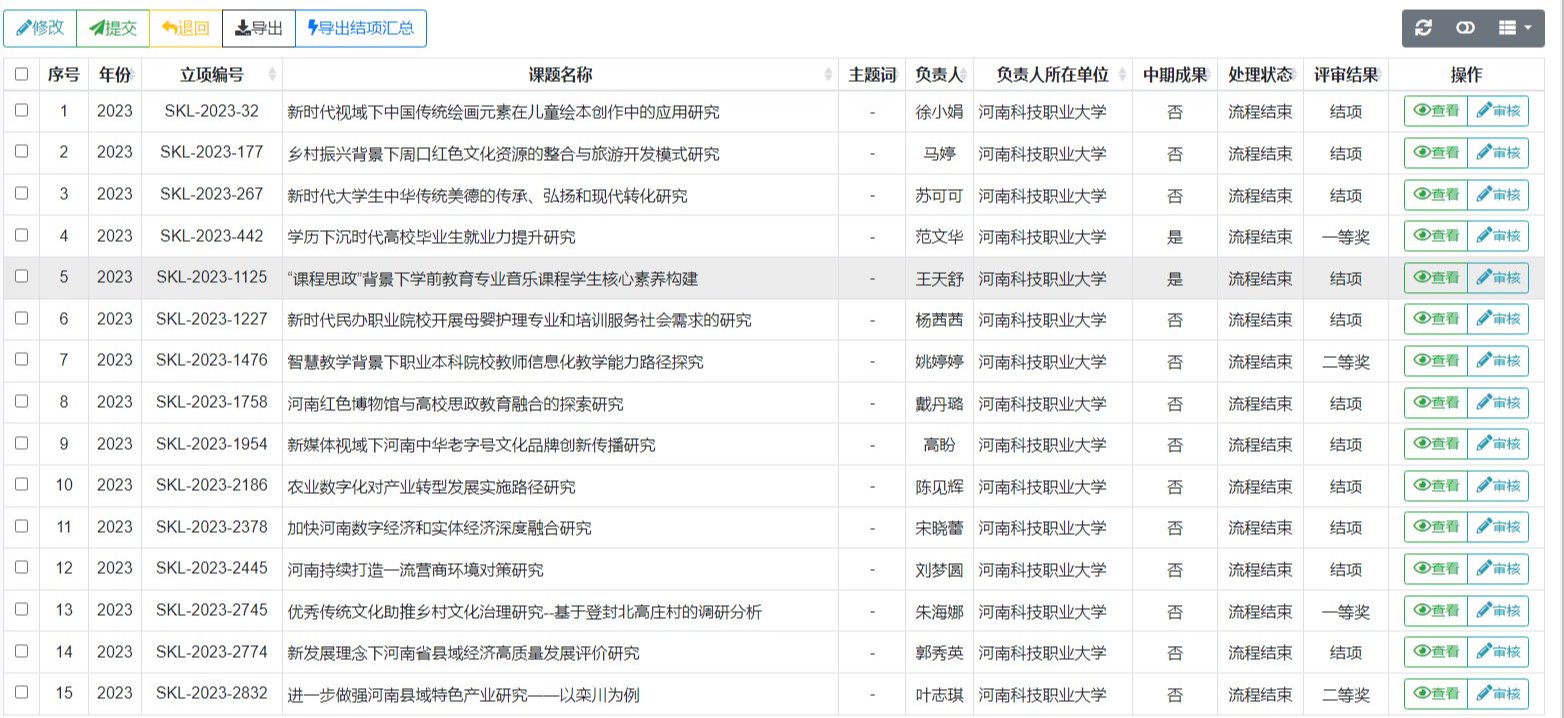Sort table by 评审结果 column
The image size is (1564, 718).
1346,75
